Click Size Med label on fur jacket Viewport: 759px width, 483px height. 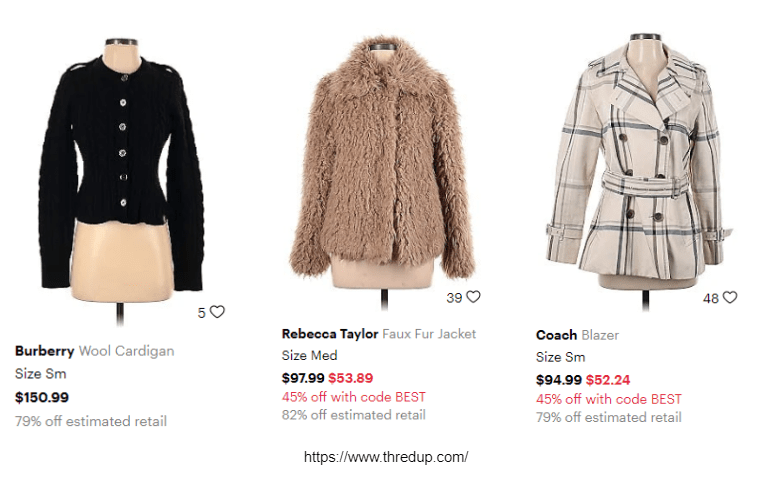tap(310, 356)
